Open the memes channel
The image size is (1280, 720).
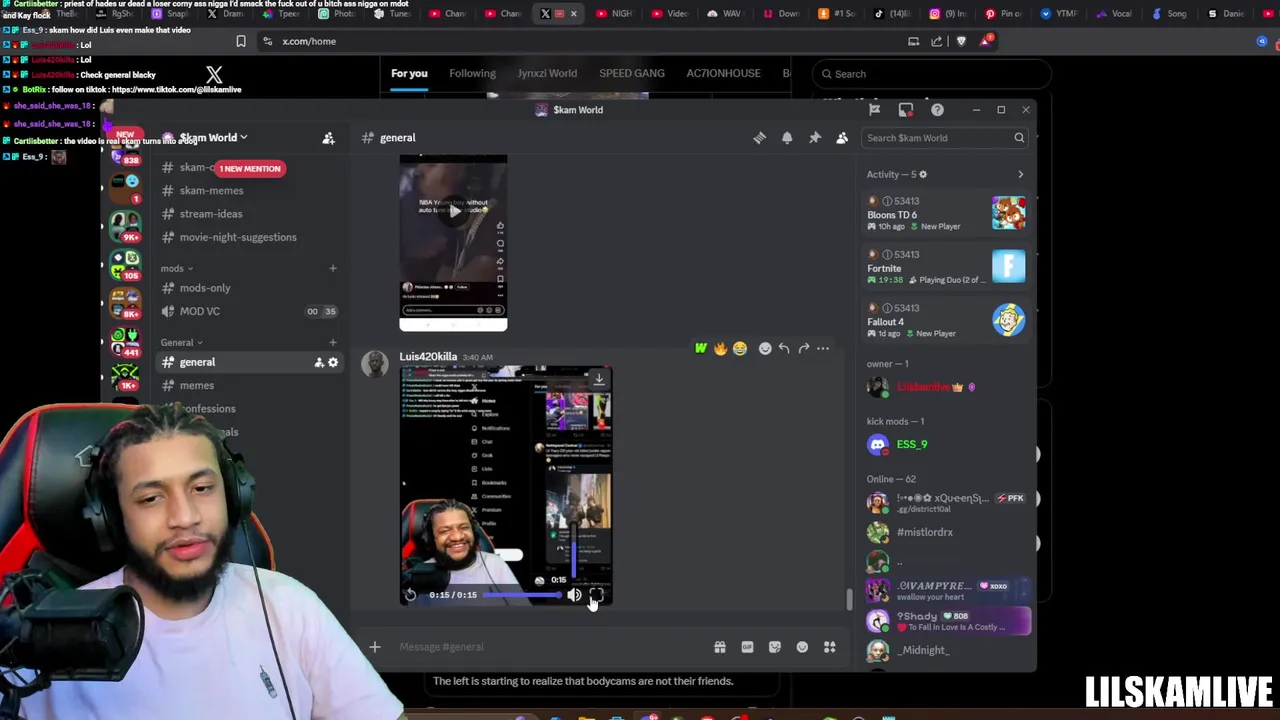click(197, 385)
